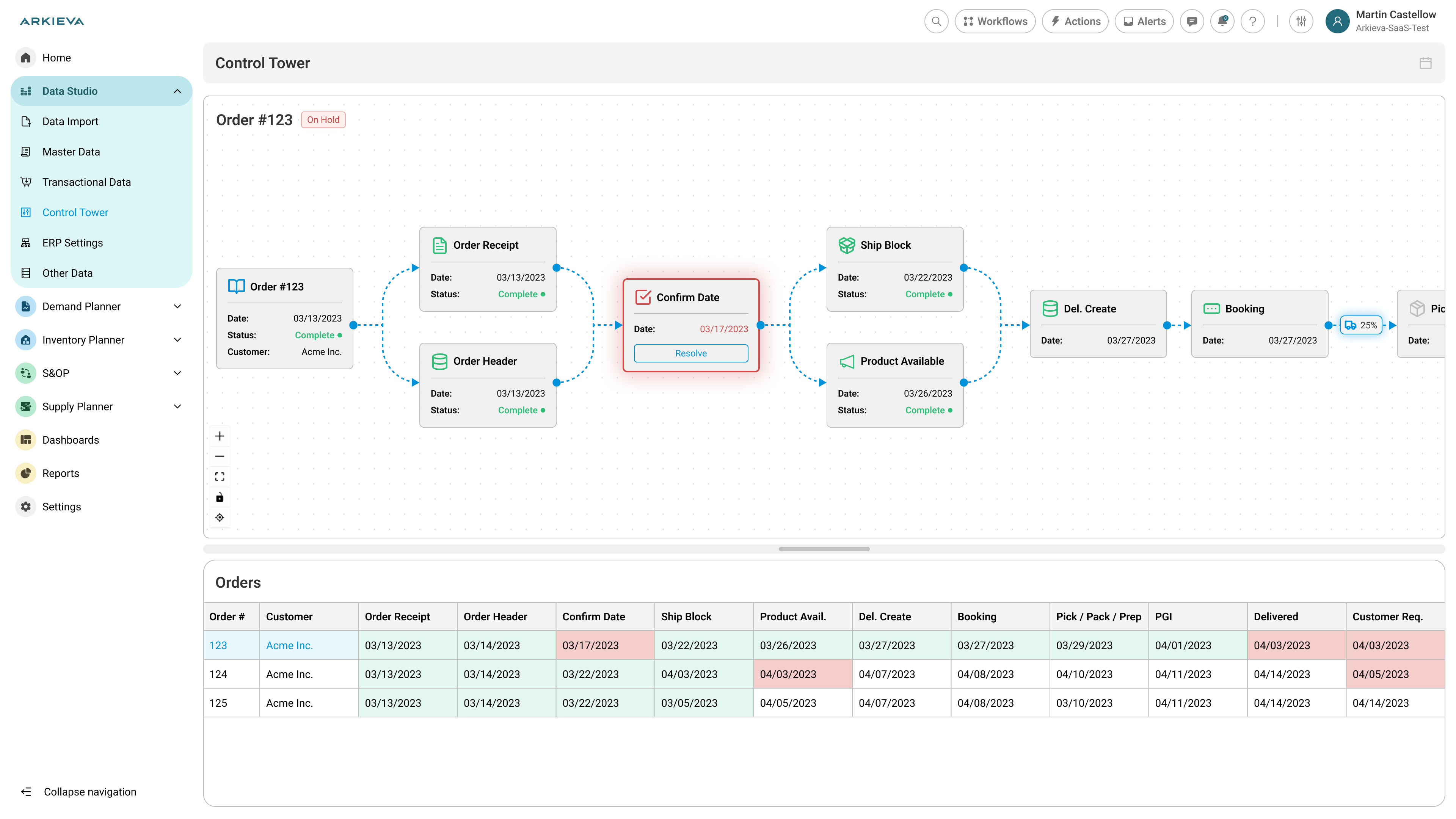Screen dimensions: 1456x819
Task: Open the sliders preferences icon
Action: (x=1301, y=22)
